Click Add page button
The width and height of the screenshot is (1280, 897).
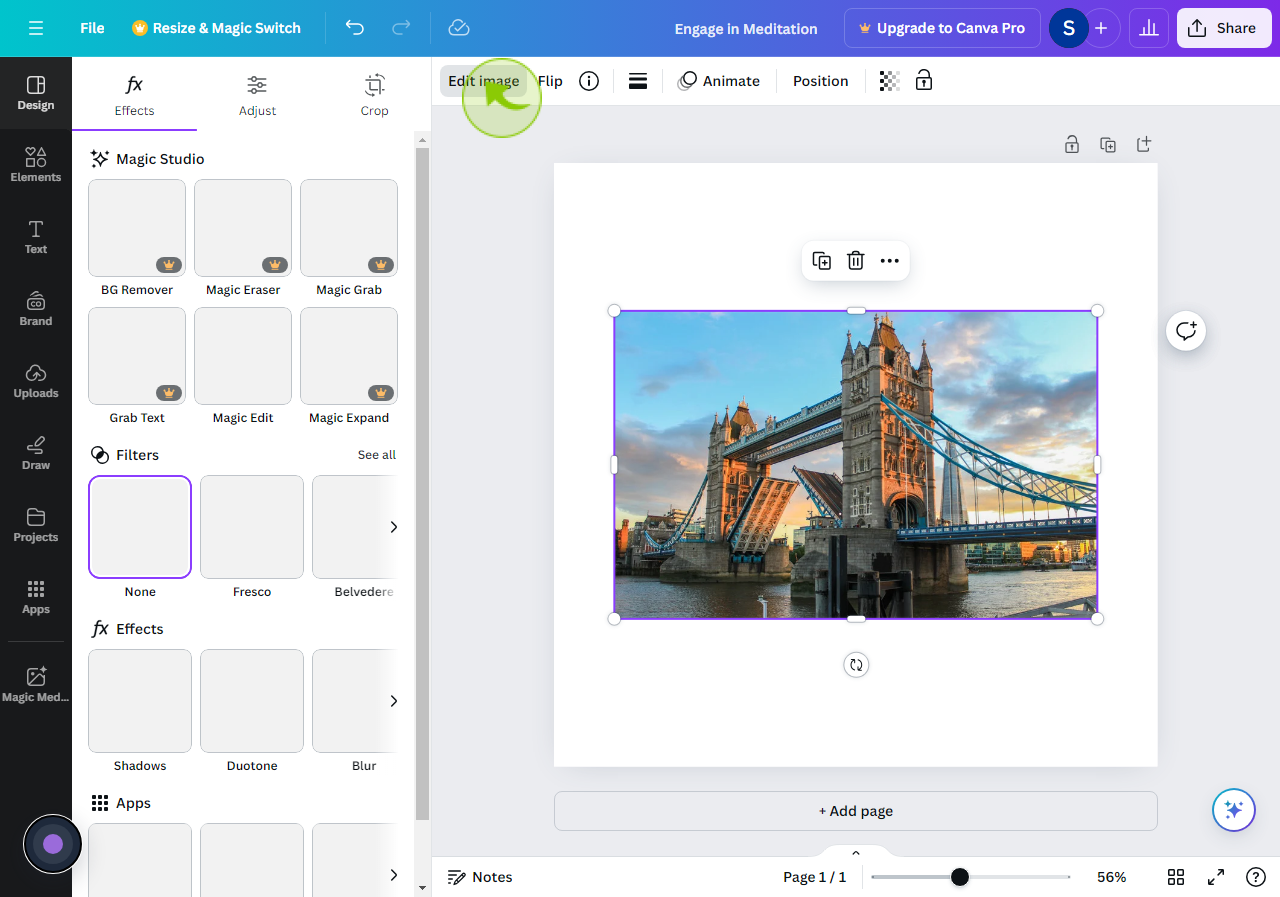tap(856, 811)
